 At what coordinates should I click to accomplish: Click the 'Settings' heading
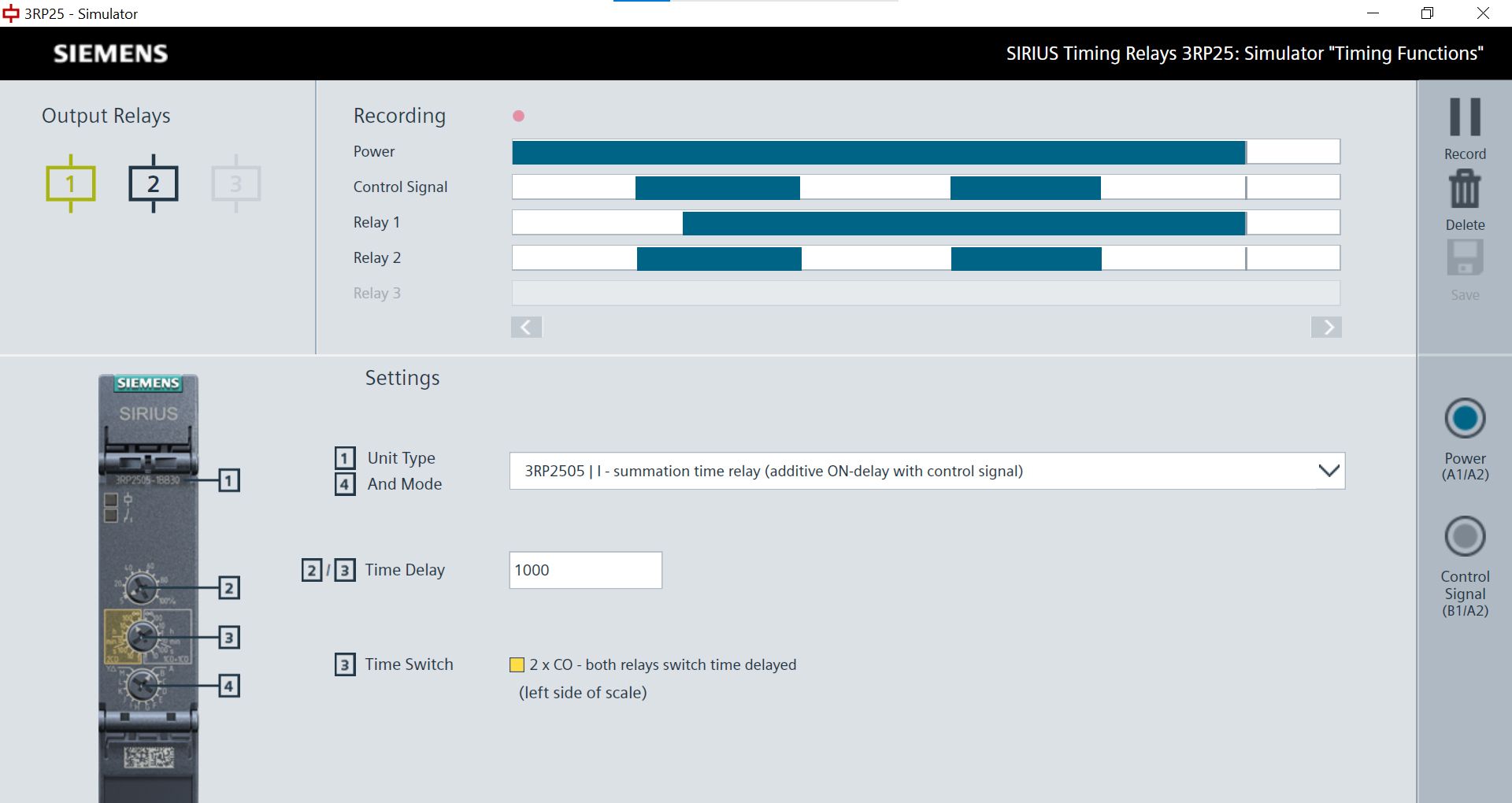(x=402, y=379)
